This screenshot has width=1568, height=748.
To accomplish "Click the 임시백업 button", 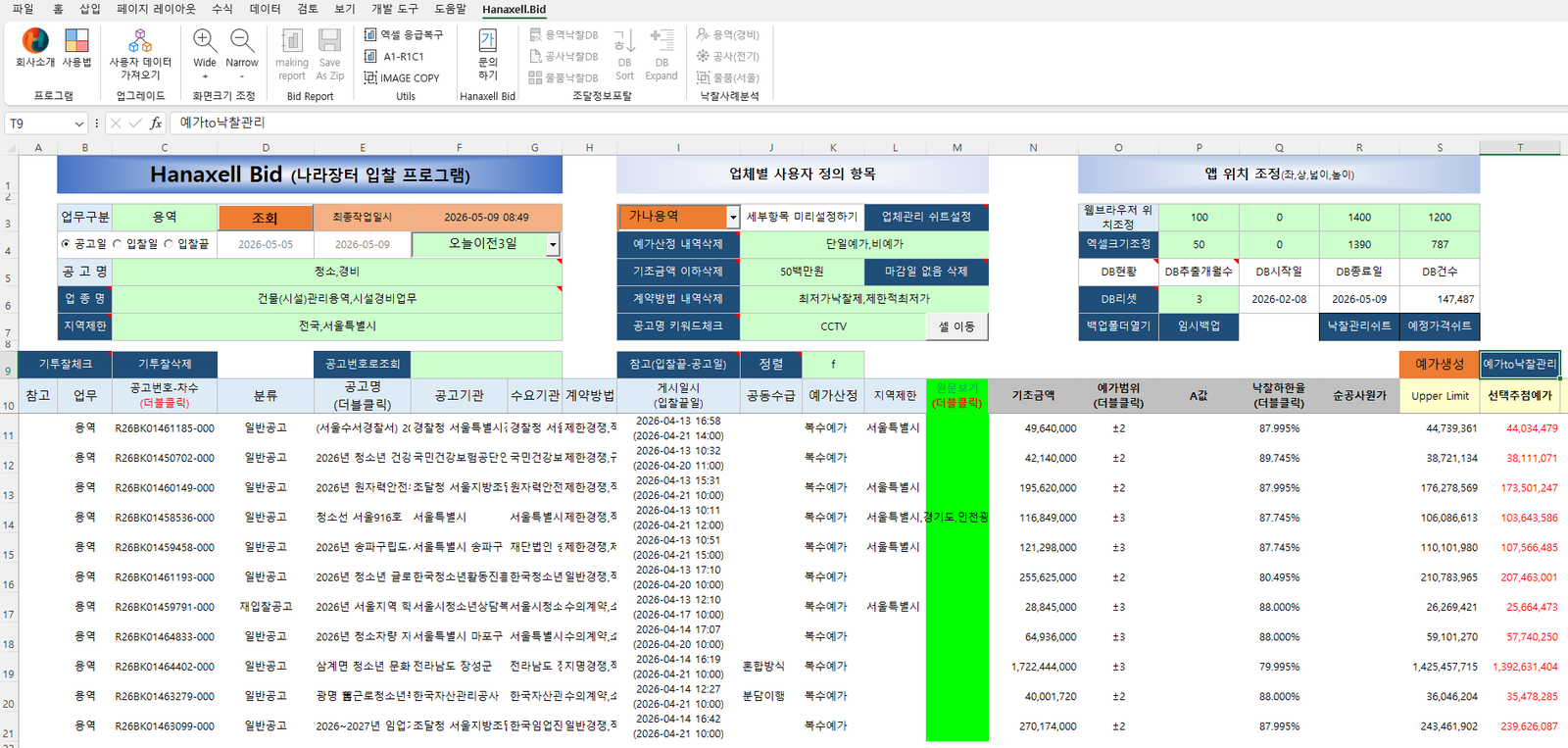I will pos(1199,326).
